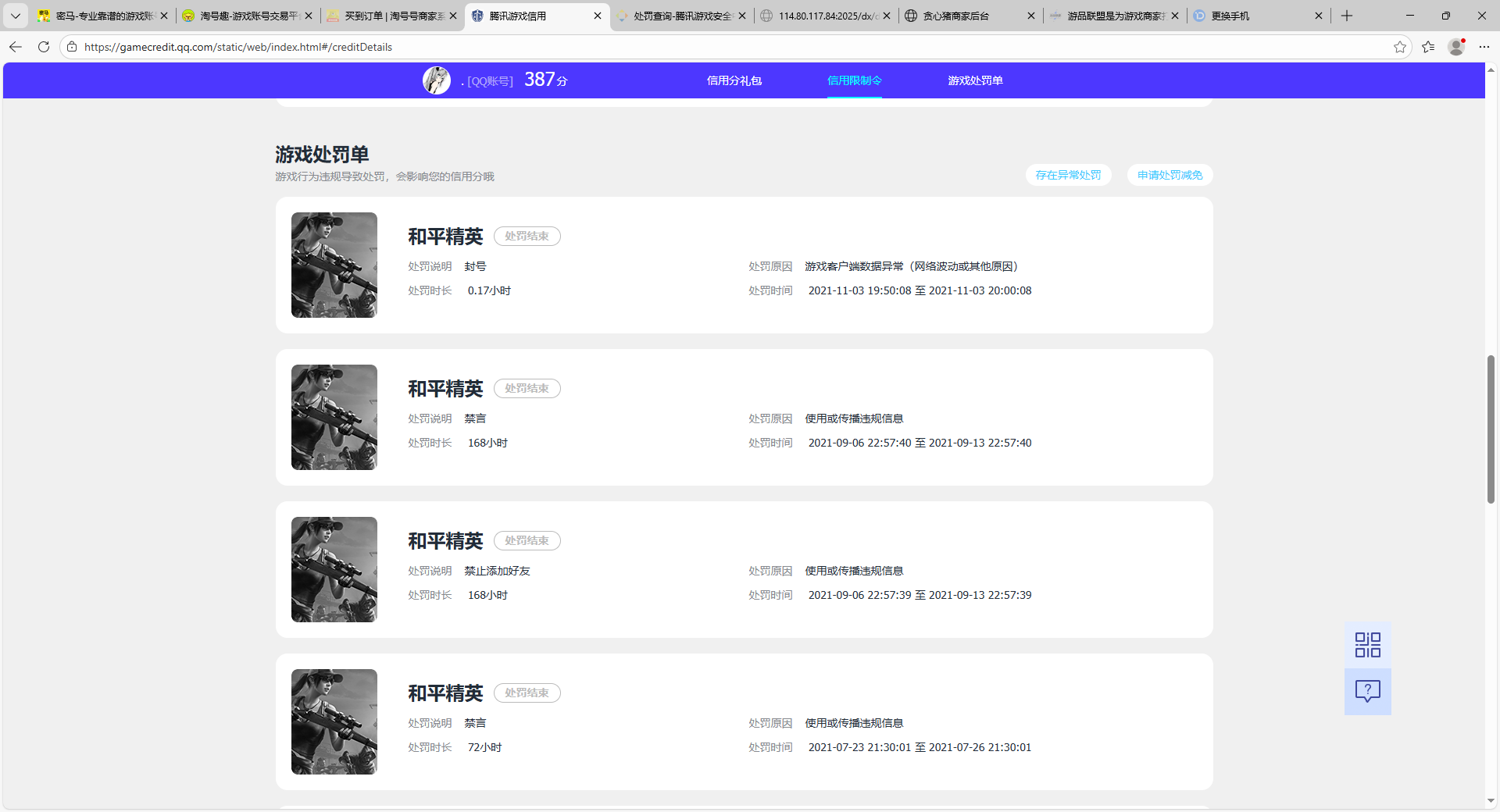
Task: Go back using browser back arrow
Action: (16, 47)
